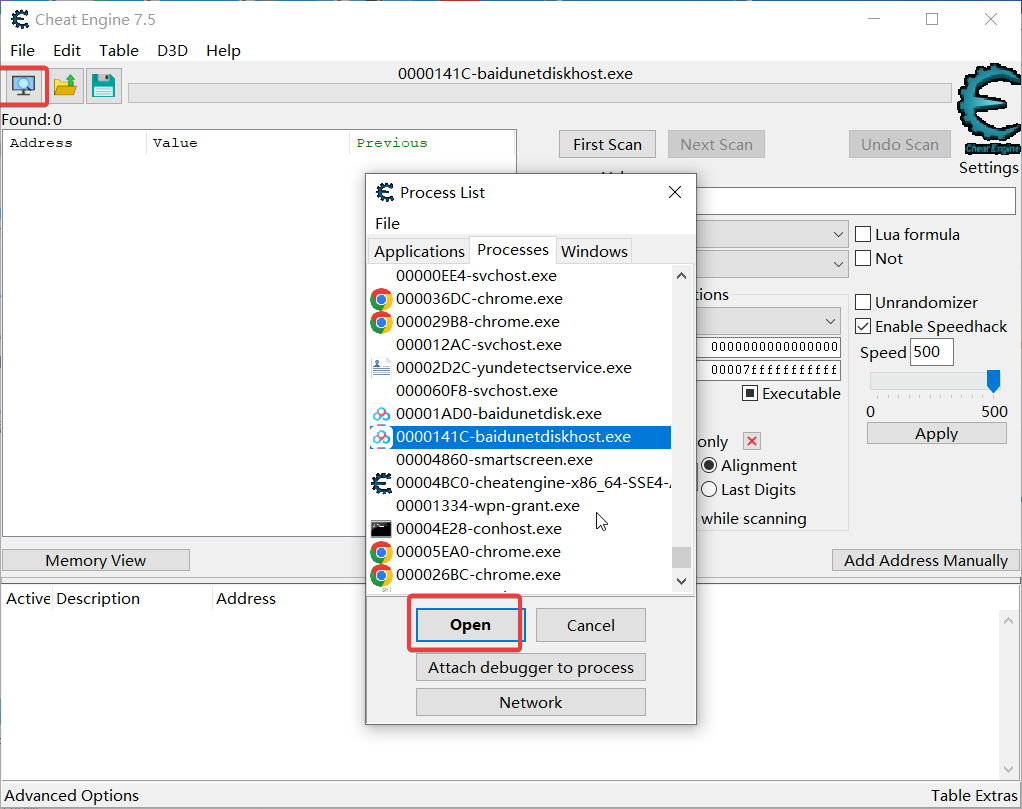Click the Speed input field

(931, 352)
